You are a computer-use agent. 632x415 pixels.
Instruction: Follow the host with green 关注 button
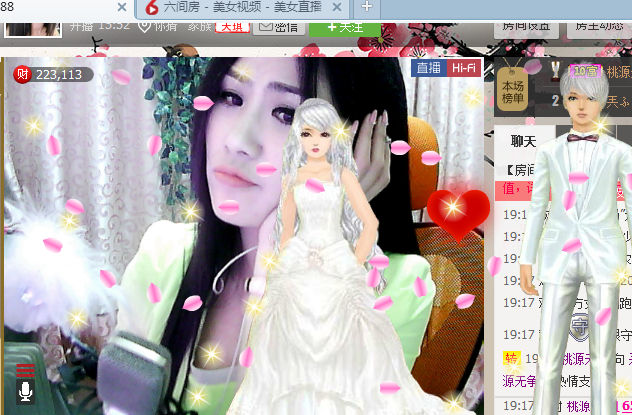coord(345,29)
